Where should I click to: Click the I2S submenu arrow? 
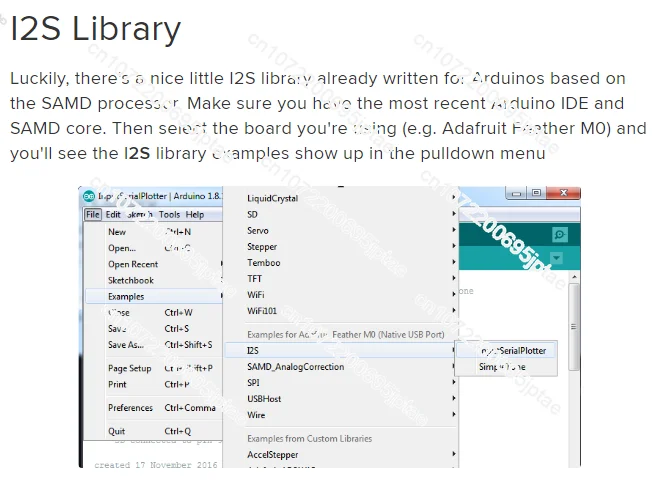[453, 350]
